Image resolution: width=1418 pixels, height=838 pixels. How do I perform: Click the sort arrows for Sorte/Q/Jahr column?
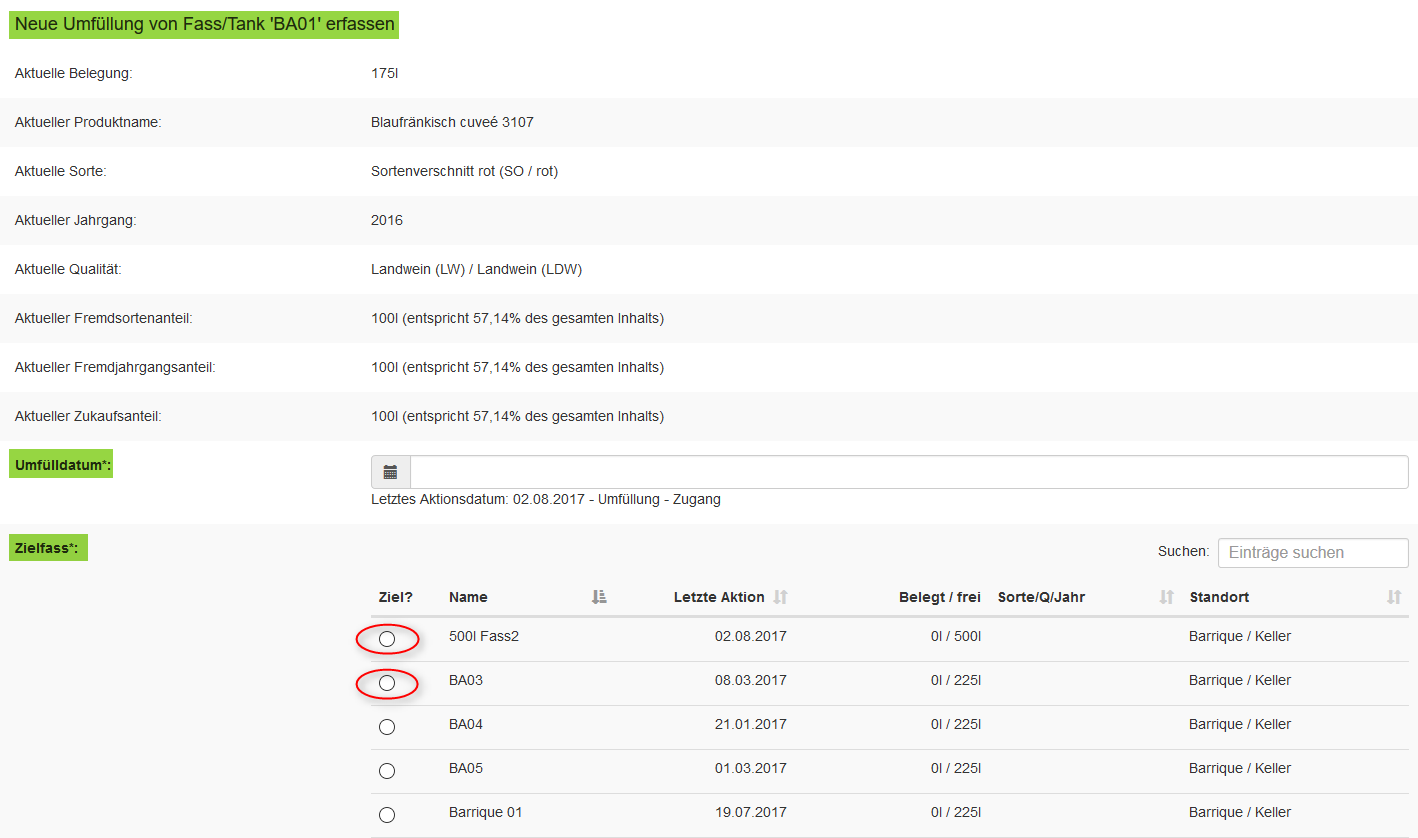tap(1166, 597)
